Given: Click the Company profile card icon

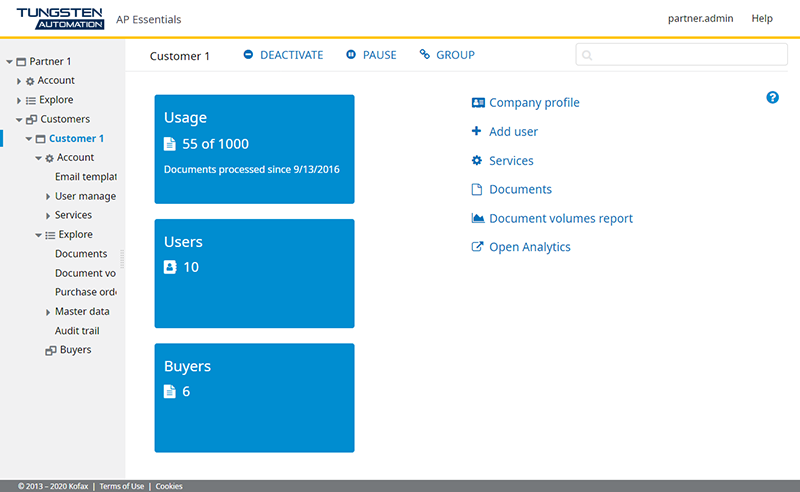Looking at the screenshot, I should (x=477, y=103).
